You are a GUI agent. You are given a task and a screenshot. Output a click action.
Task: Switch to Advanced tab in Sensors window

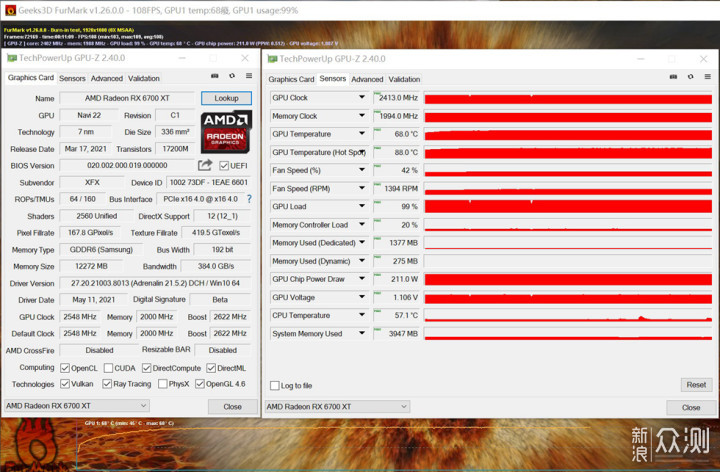367,79
